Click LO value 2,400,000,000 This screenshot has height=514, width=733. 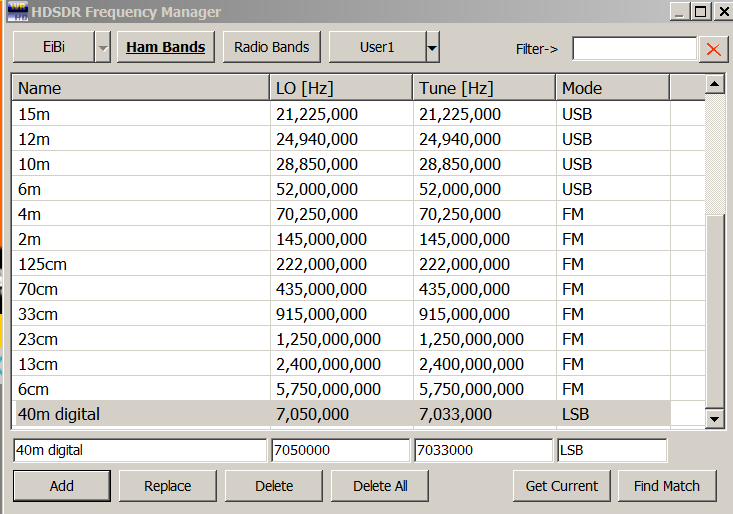tap(328, 364)
